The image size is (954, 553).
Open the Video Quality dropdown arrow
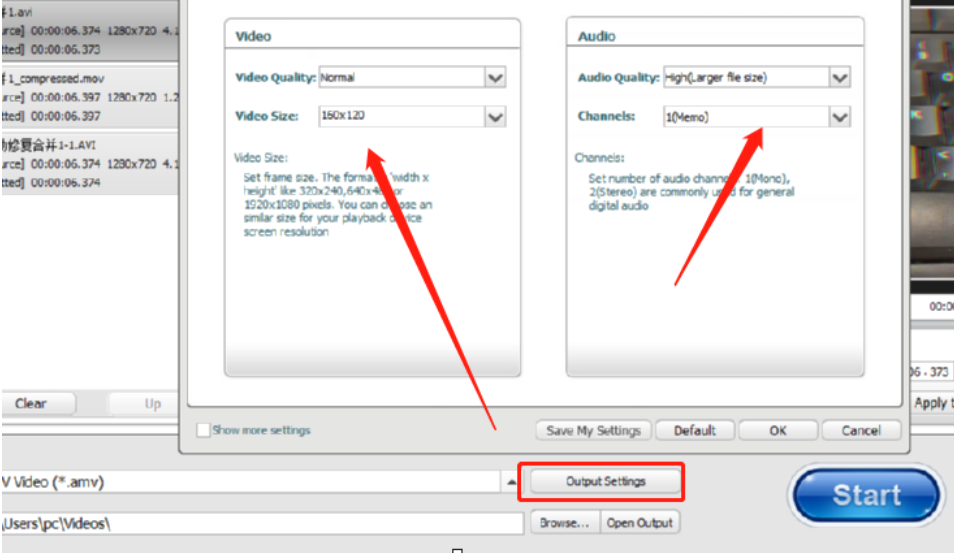point(495,78)
